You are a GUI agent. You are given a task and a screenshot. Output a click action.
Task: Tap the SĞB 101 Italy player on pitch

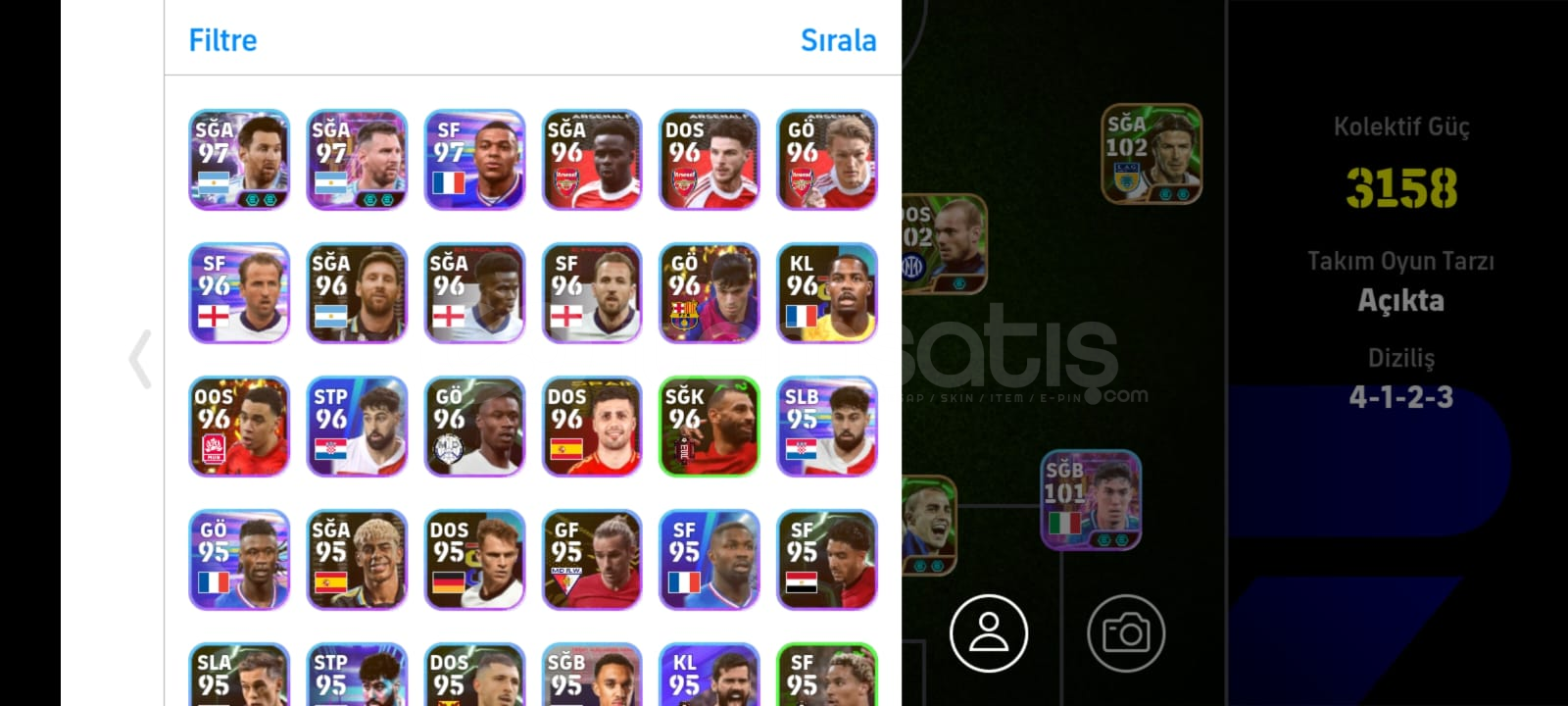point(1091,500)
